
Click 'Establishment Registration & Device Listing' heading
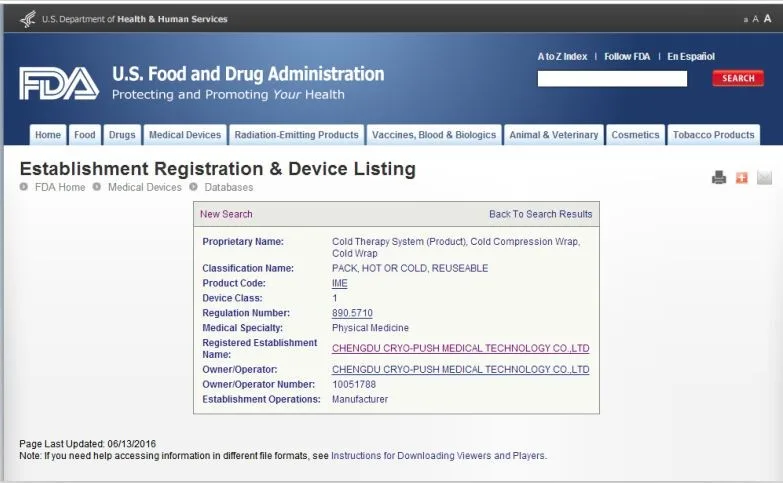click(218, 169)
